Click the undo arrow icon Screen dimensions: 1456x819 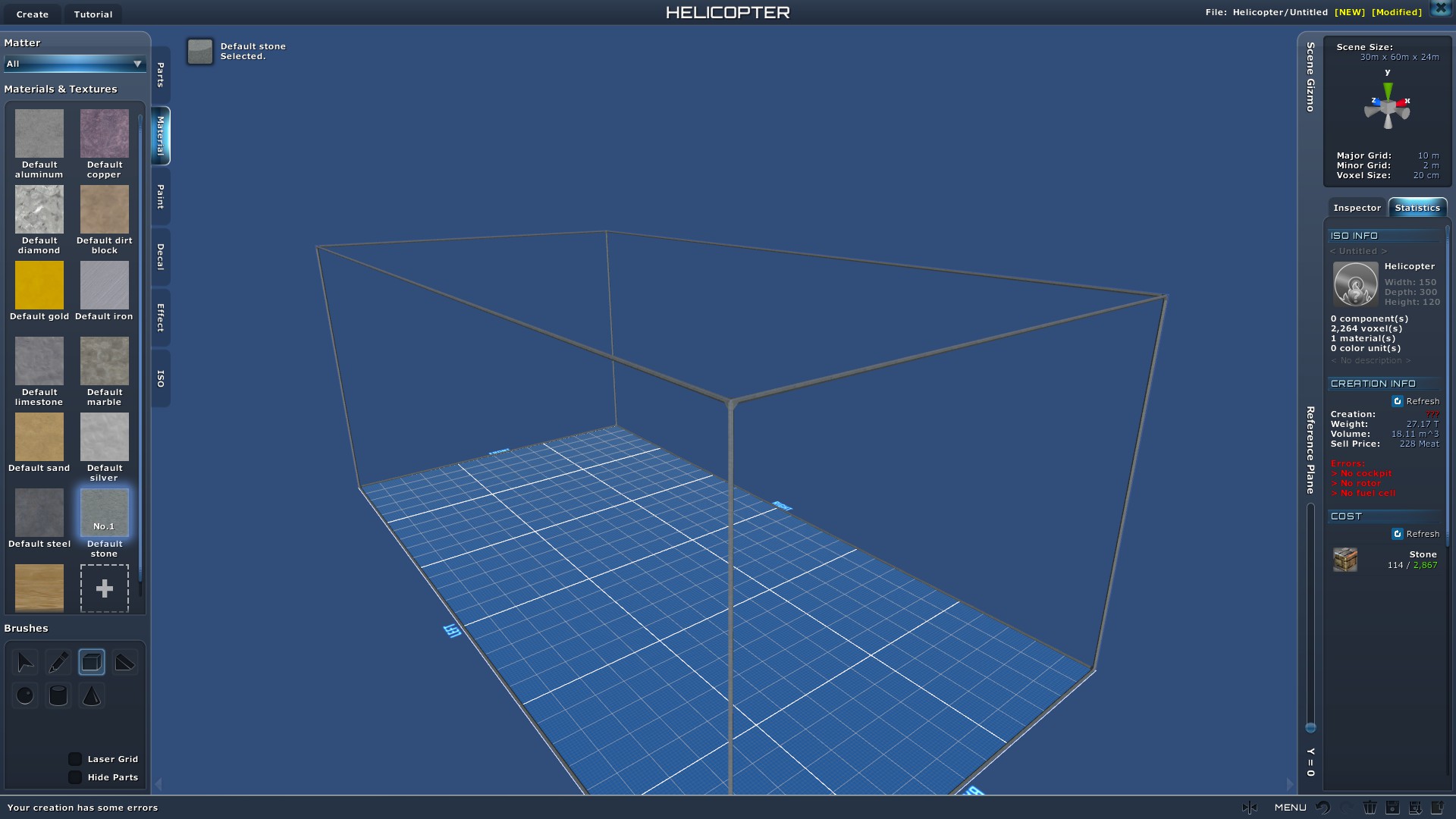[1323, 808]
